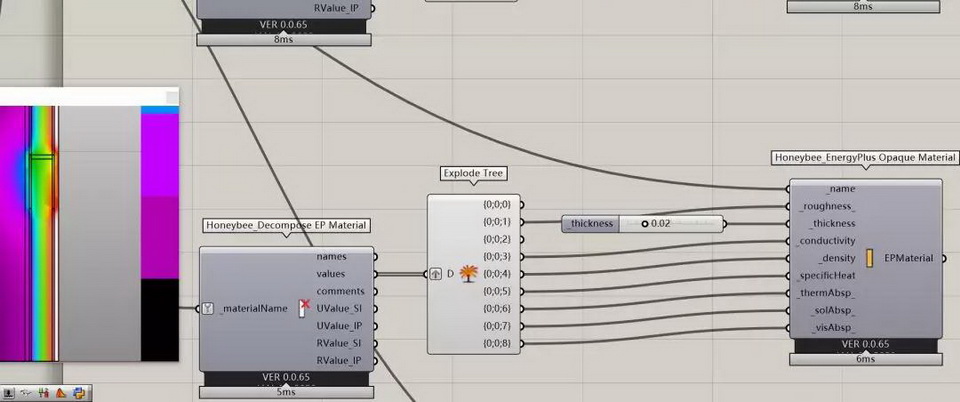Screen dimensions: 960x402
Task: Click the 5ms profiler bar under Decompose component
Action: (x=286, y=392)
